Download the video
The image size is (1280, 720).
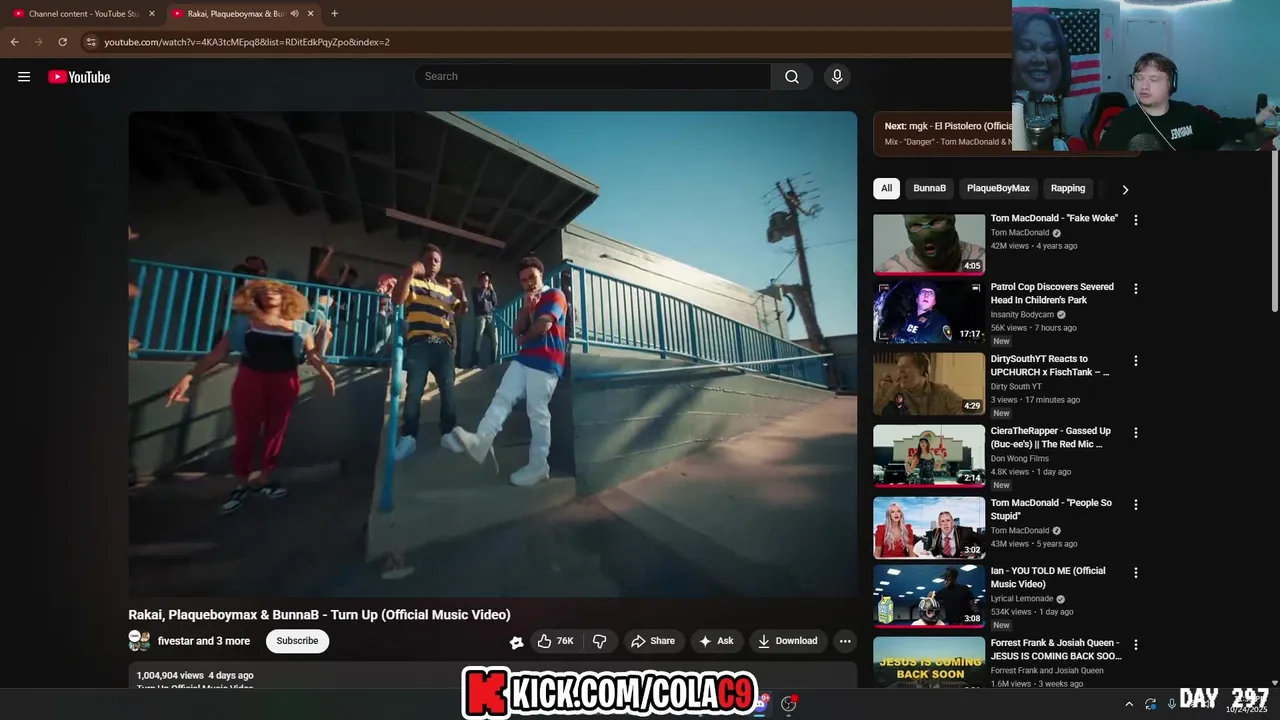coord(787,641)
